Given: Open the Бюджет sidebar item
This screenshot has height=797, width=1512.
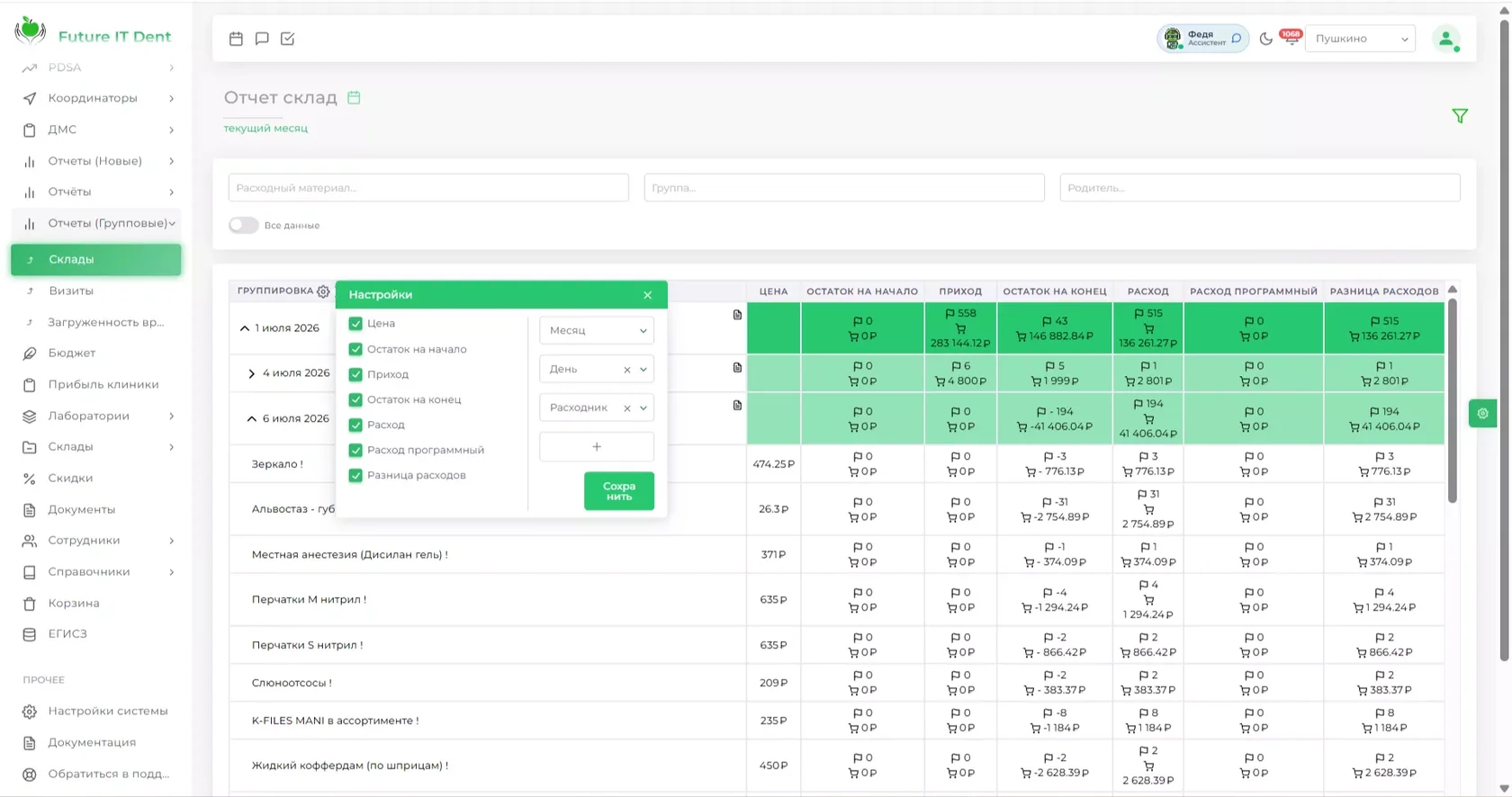Looking at the screenshot, I should pos(72,353).
